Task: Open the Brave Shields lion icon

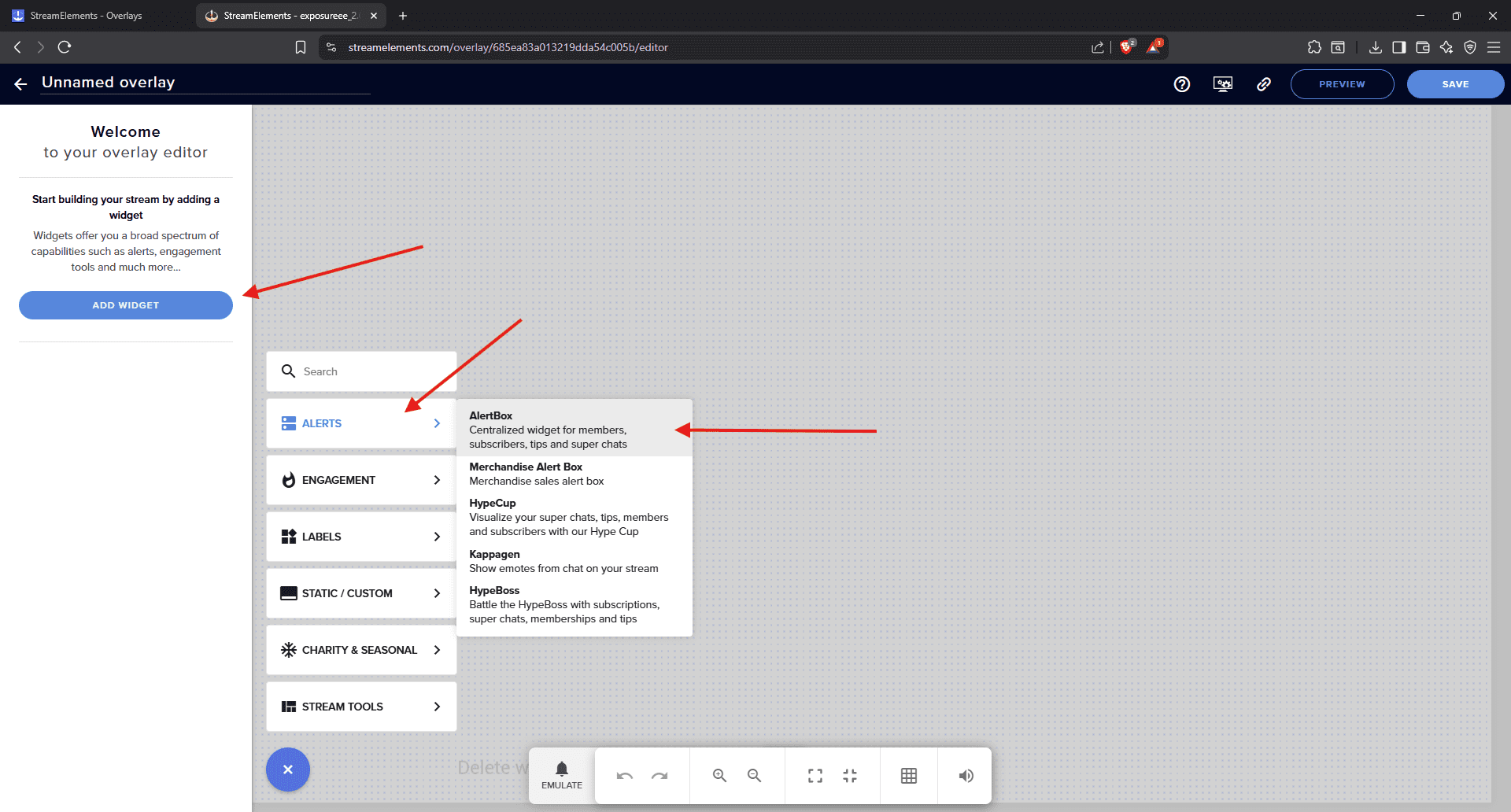Action: click(1127, 46)
